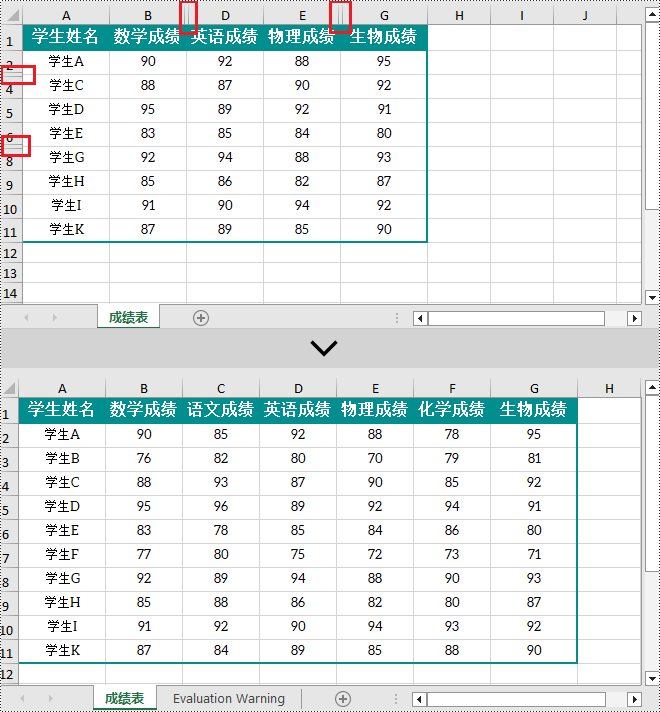Click select-all corner in top workbook
The image size is (660, 712).
click(x=13, y=15)
